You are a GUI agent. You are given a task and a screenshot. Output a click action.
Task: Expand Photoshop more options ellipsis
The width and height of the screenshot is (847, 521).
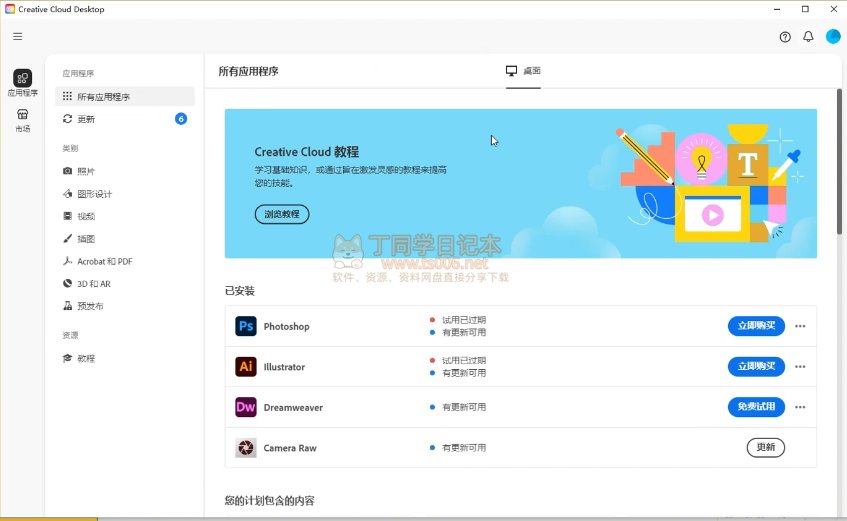[x=800, y=326]
